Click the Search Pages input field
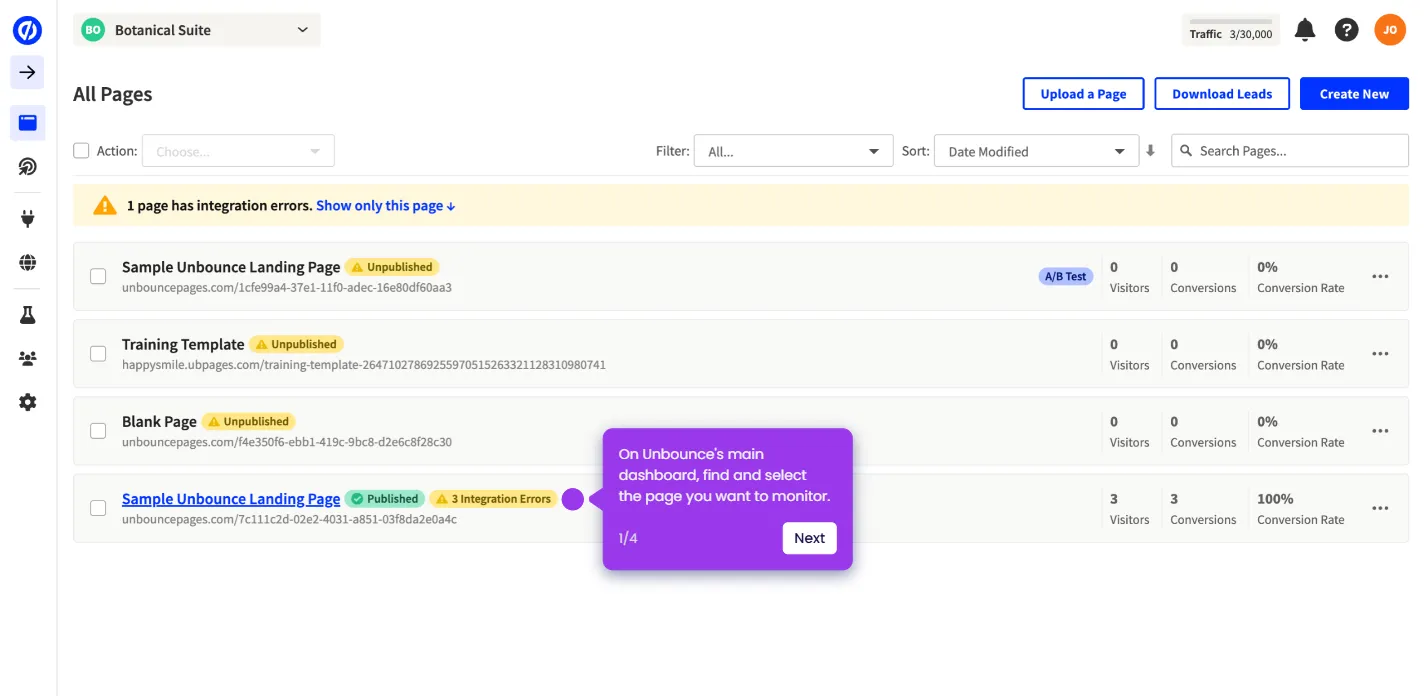The width and height of the screenshot is (1425, 696). tap(1290, 151)
